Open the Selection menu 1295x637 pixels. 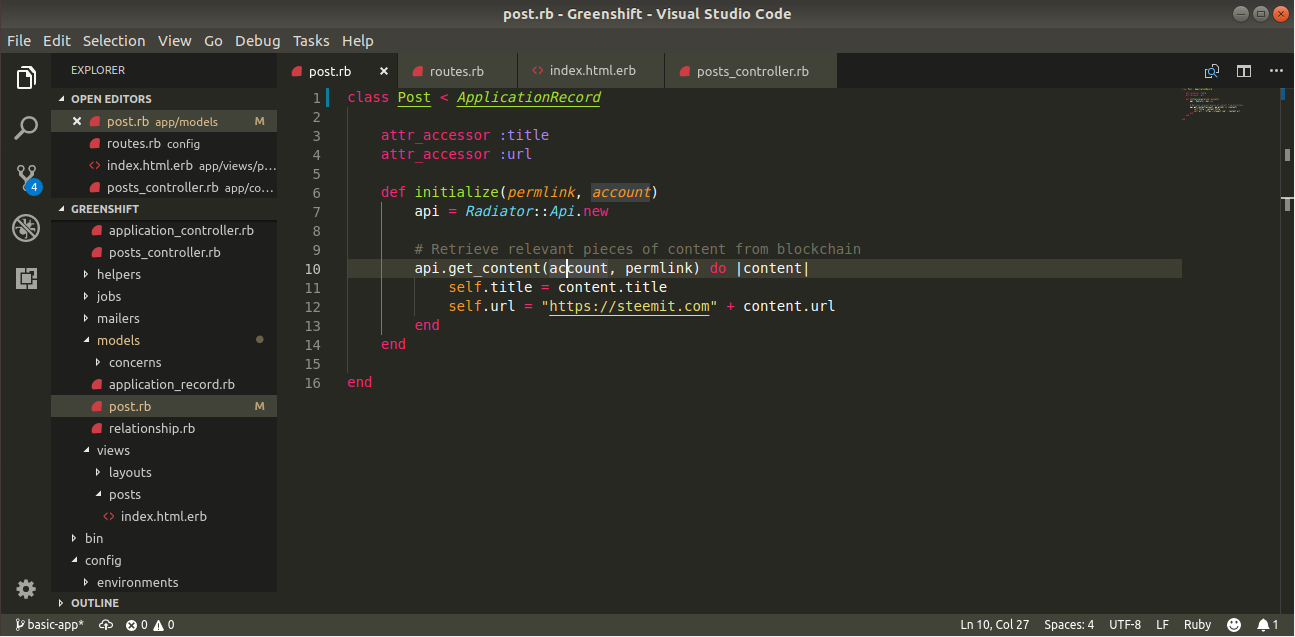pos(114,41)
